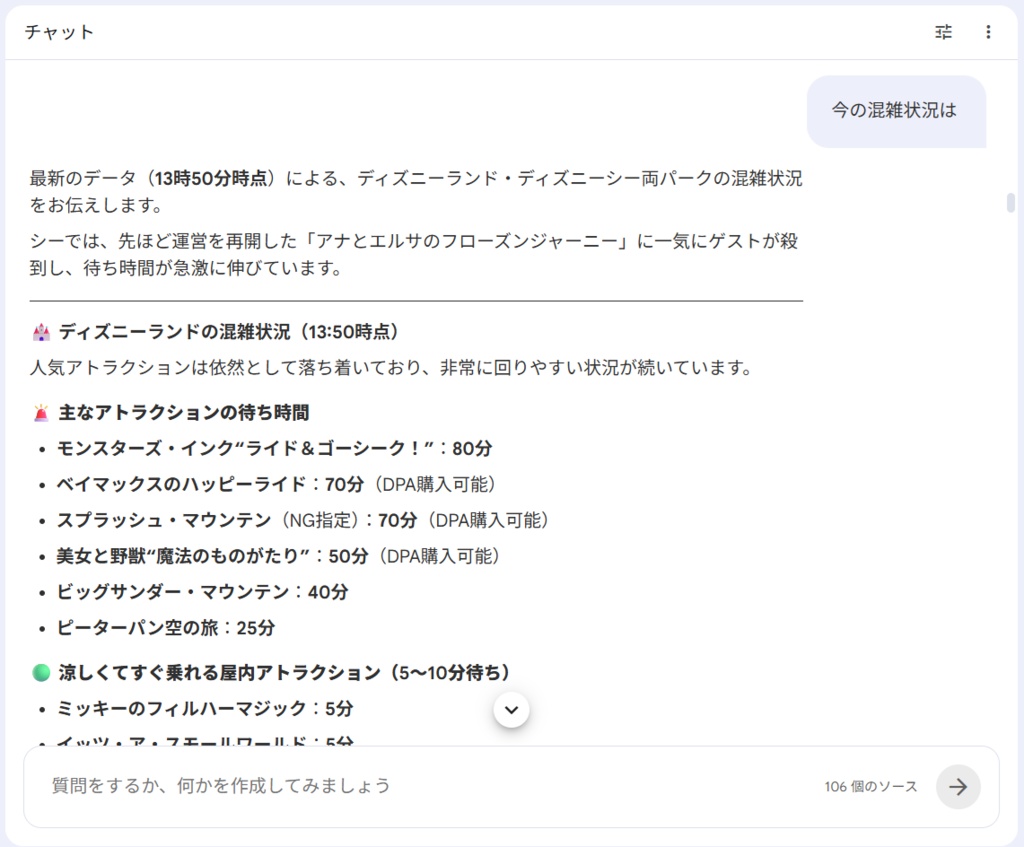Image resolution: width=1024 pixels, height=847 pixels.
Task: Open the three-dot more options menu
Action: (988, 32)
